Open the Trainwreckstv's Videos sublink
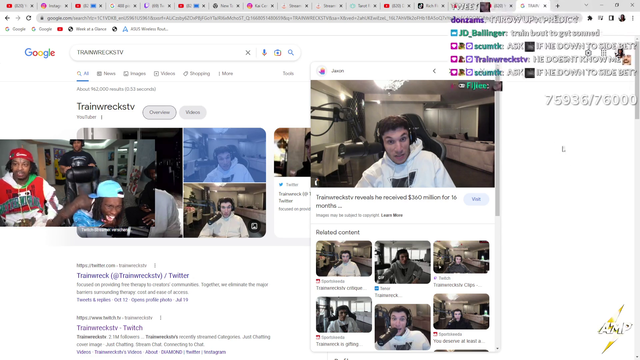 click(118, 352)
